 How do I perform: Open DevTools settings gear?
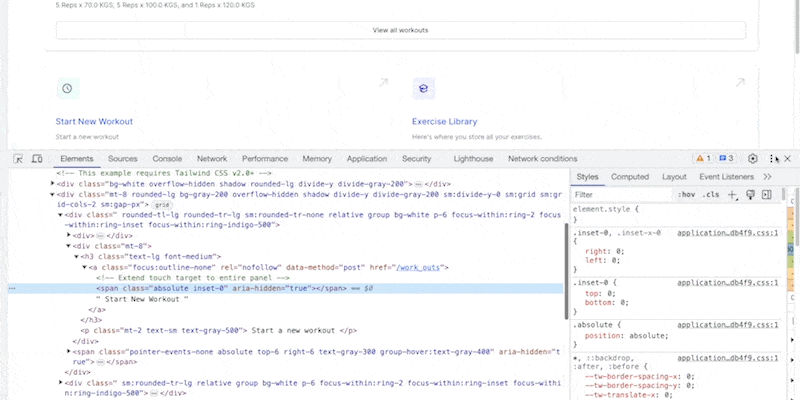point(753,159)
